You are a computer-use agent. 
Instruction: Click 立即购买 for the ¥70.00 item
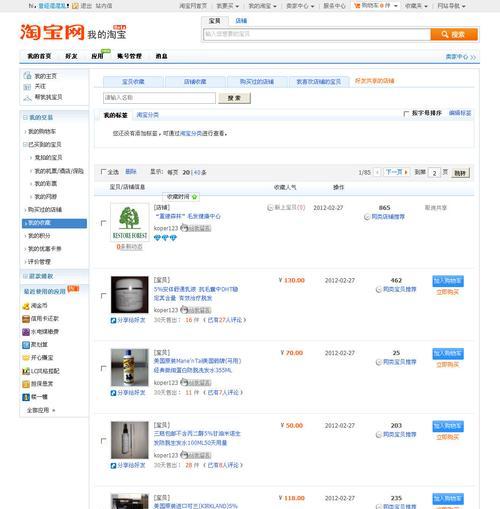tap(448, 365)
